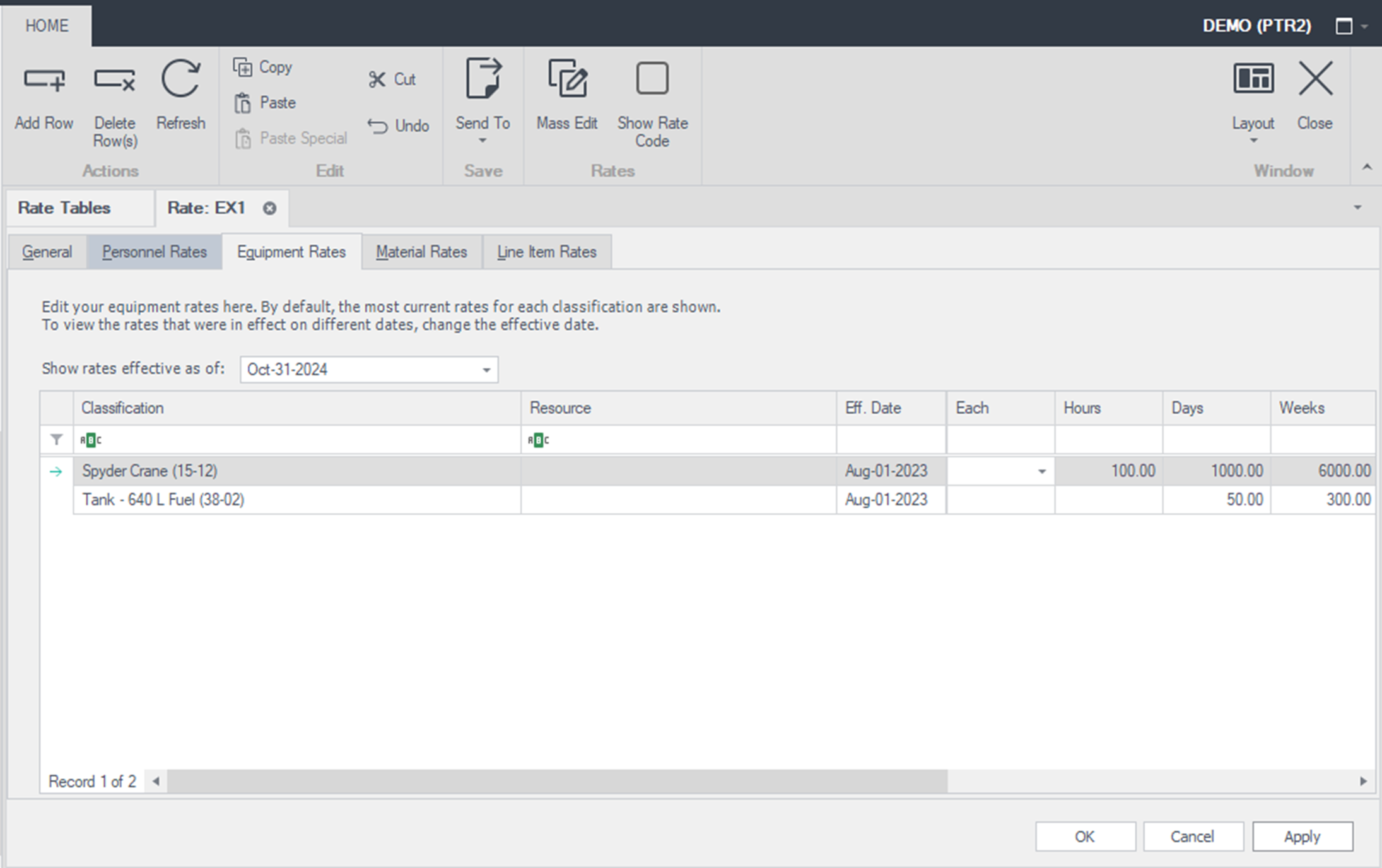This screenshot has width=1382, height=868.
Task: Click the horizontal scrollbar right arrow
Action: pos(1363,781)
